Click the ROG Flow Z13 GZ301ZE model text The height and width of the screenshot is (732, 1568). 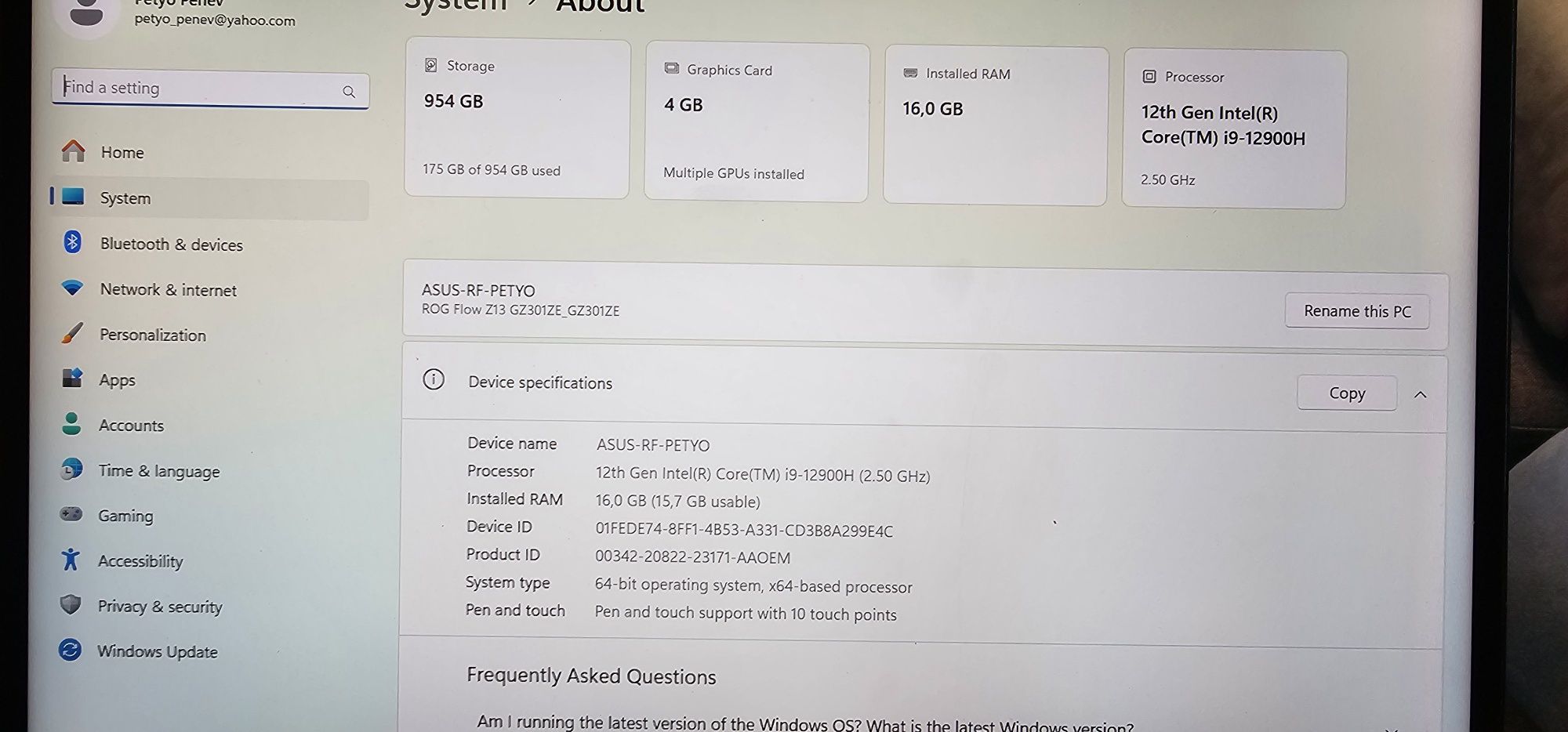click(521, 310)
